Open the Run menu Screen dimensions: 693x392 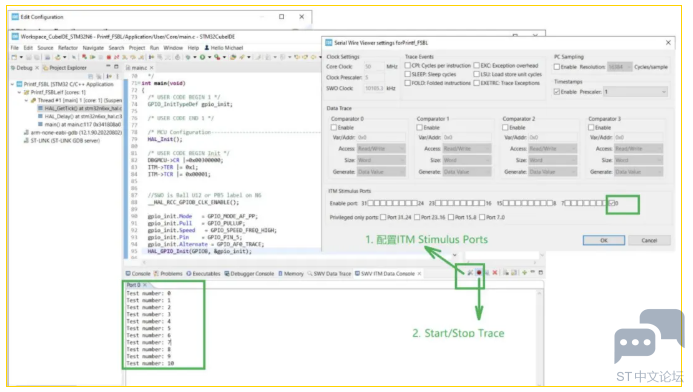154,48
